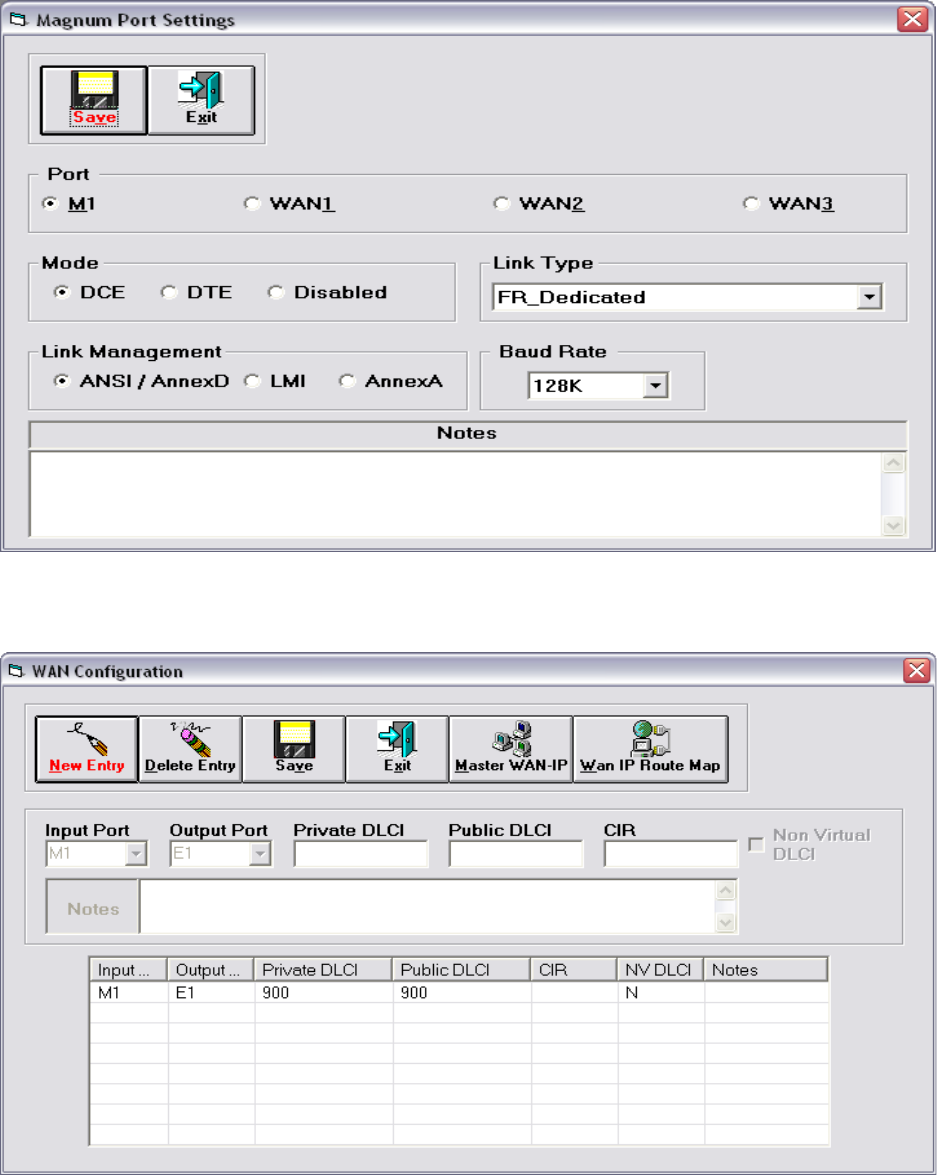Image resolution: width=937 pixels, height=1175 pixels.
Task: Select the M1 port radio button
Action: [50, 203]
